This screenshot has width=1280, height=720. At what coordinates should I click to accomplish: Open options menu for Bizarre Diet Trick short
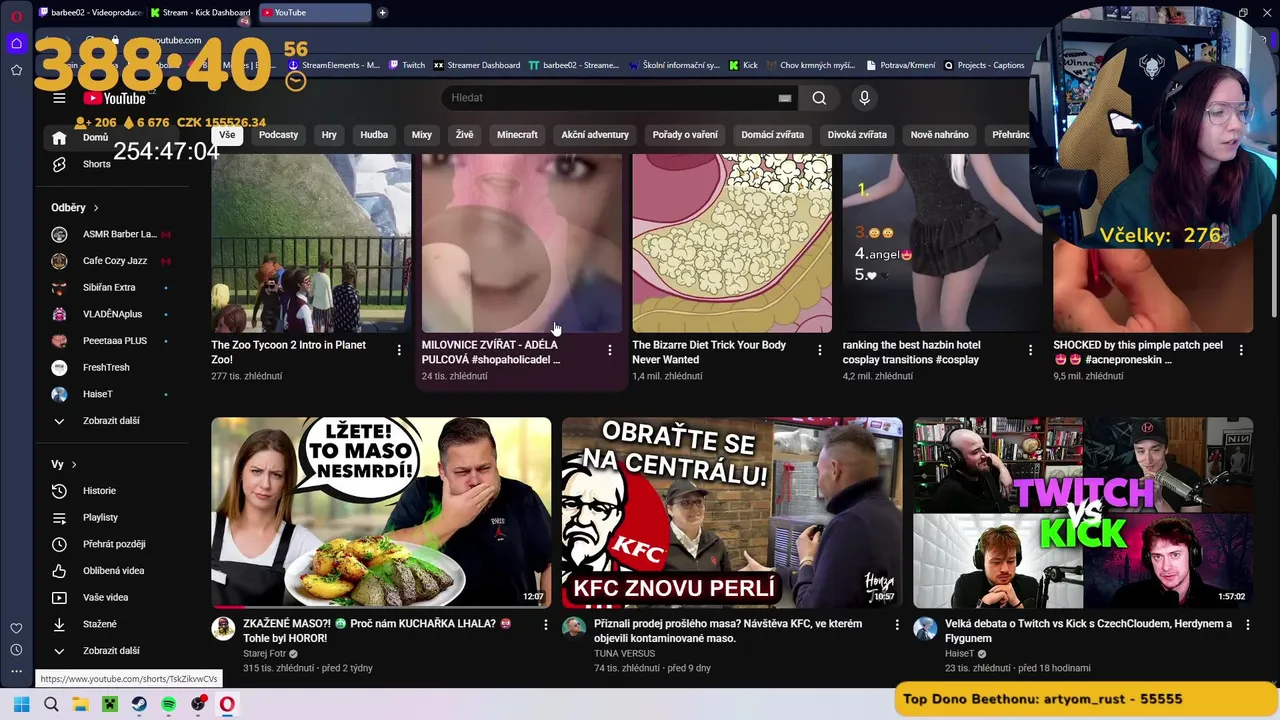[820, 350]
